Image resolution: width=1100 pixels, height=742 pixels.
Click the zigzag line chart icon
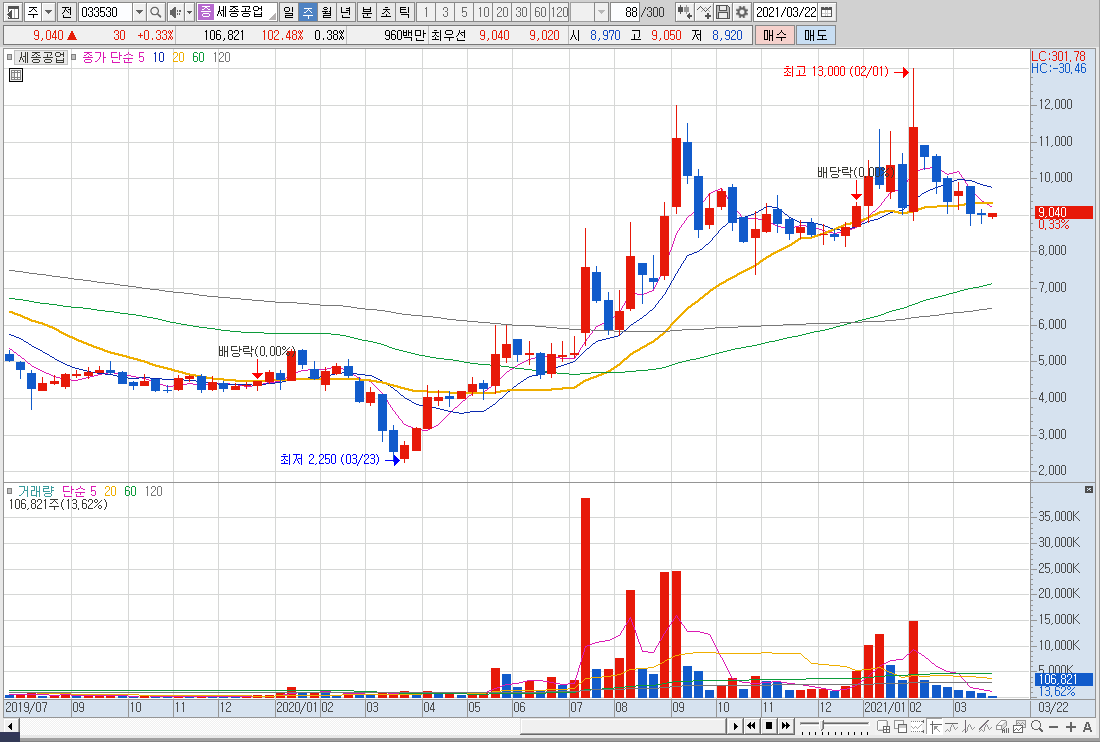coord(968,727)
